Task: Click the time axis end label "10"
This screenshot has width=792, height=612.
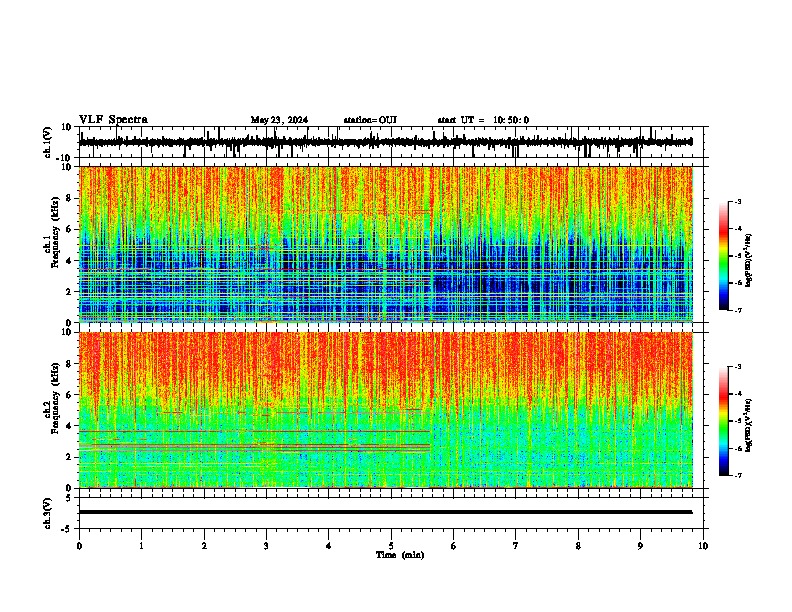Action: pyautogui.click(x=703, y=546)
